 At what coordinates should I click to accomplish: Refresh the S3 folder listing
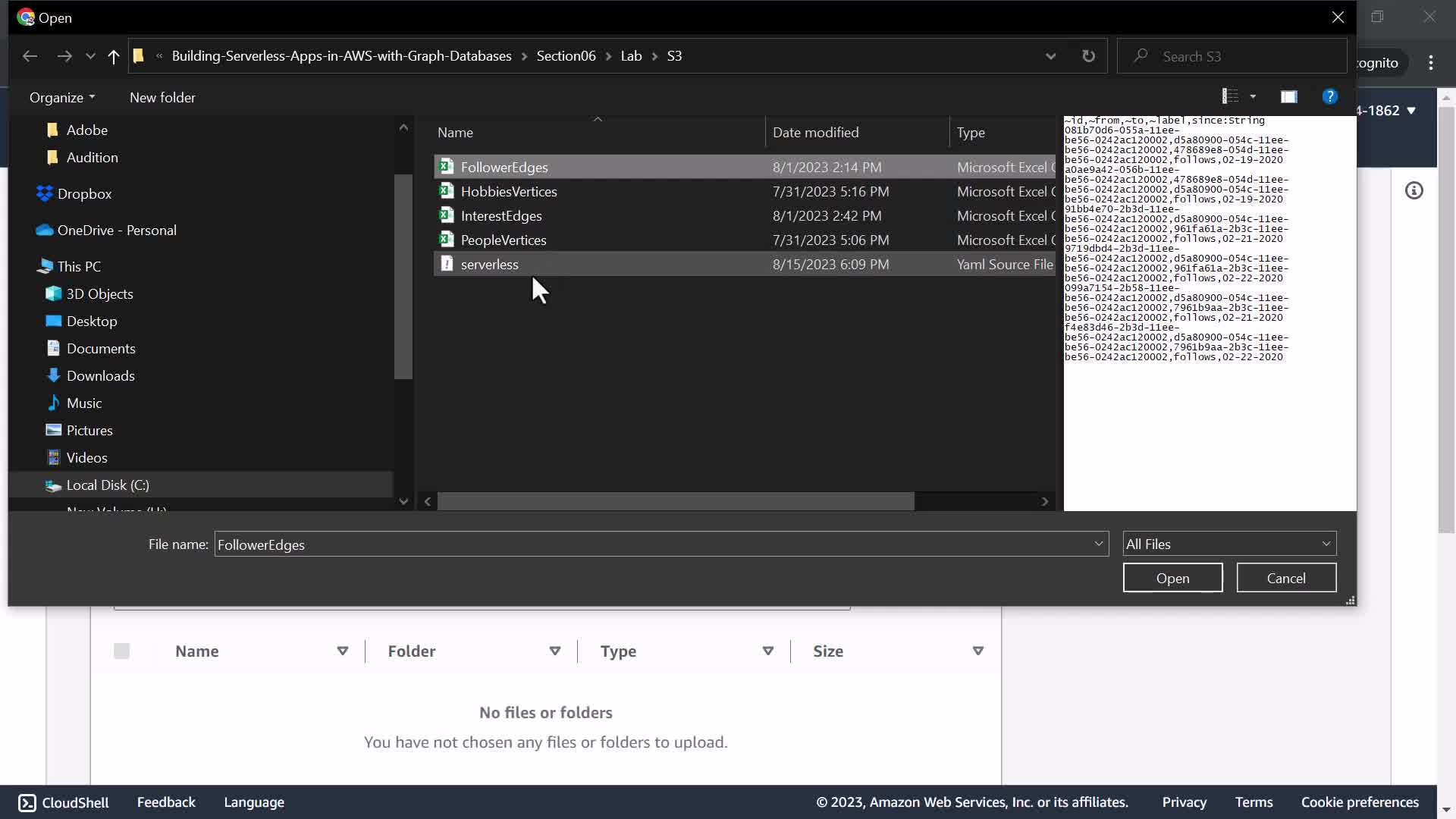click(1088, 56)
